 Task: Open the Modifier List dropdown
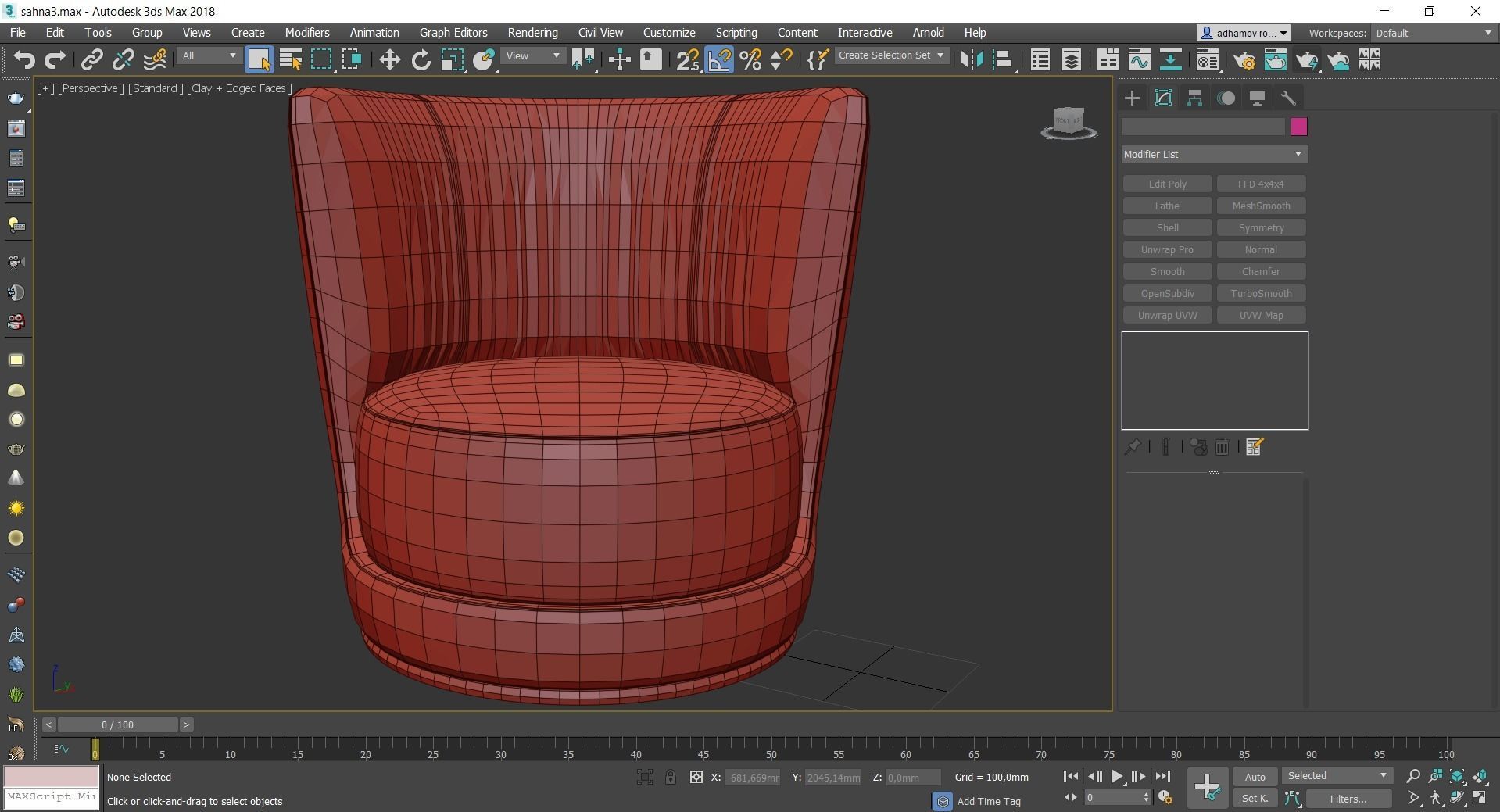(x=1214, y=154)
